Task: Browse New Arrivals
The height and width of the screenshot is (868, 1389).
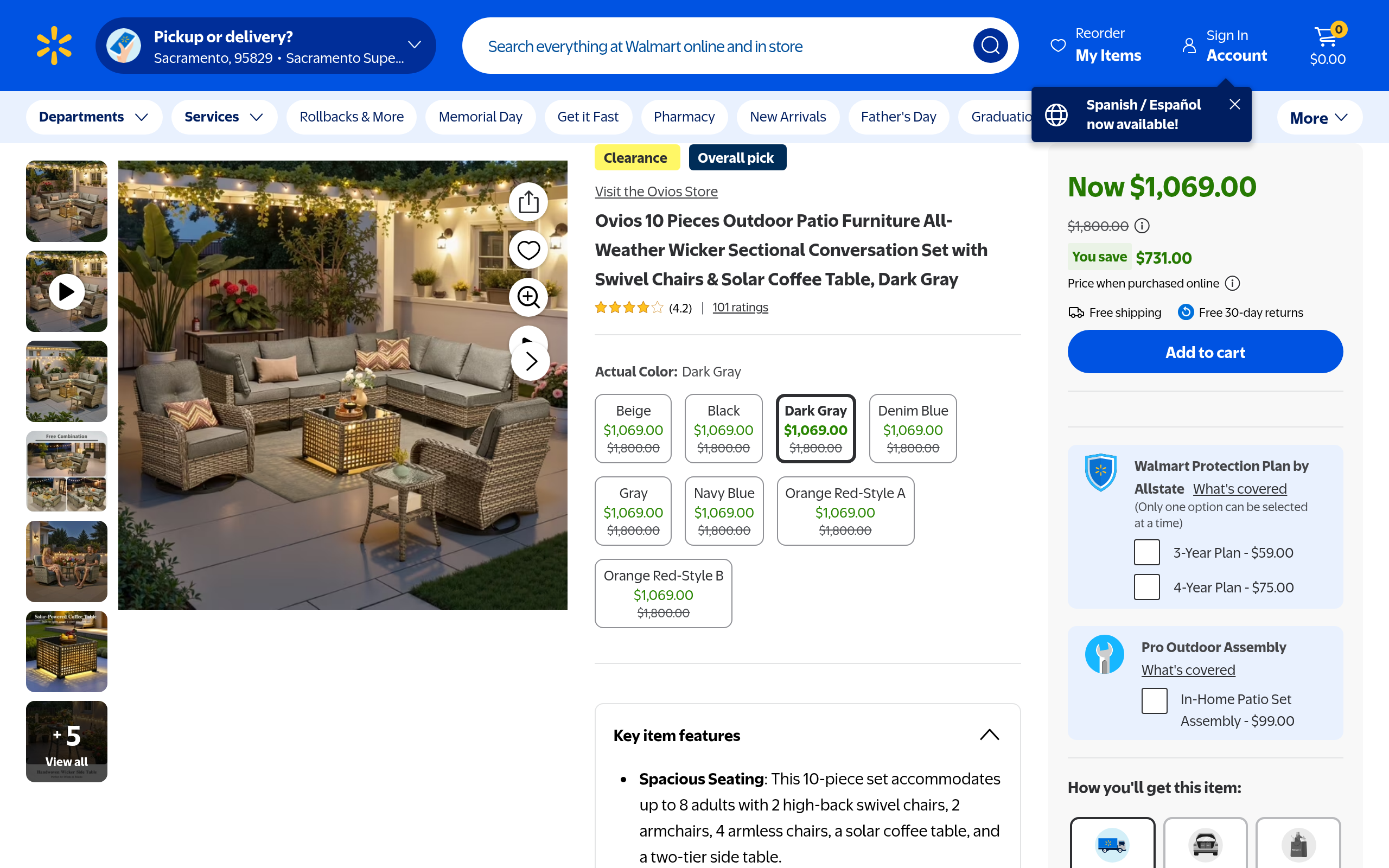Action: 787,117
